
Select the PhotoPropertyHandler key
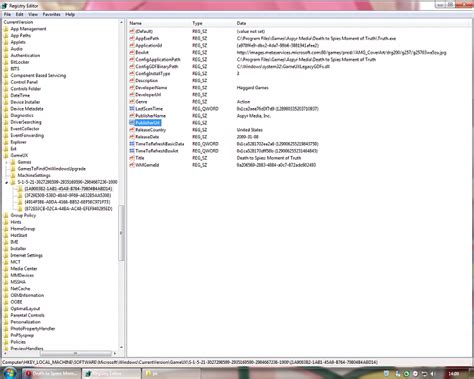(x=33, y=329)
